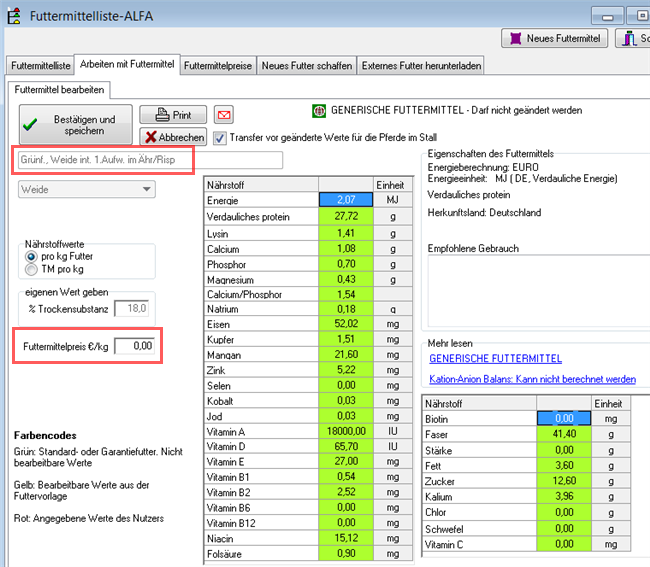The image size is (650, 567).
Task: Click the Selen row label
Action: pyautogui.click(x=218, y=386)
